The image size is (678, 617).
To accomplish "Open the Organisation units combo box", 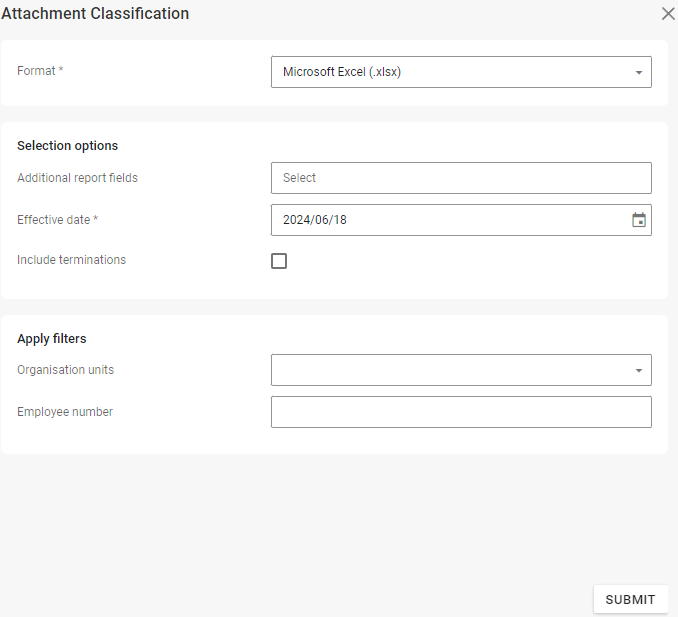I will pyautogui.click(x=450, y=370).
